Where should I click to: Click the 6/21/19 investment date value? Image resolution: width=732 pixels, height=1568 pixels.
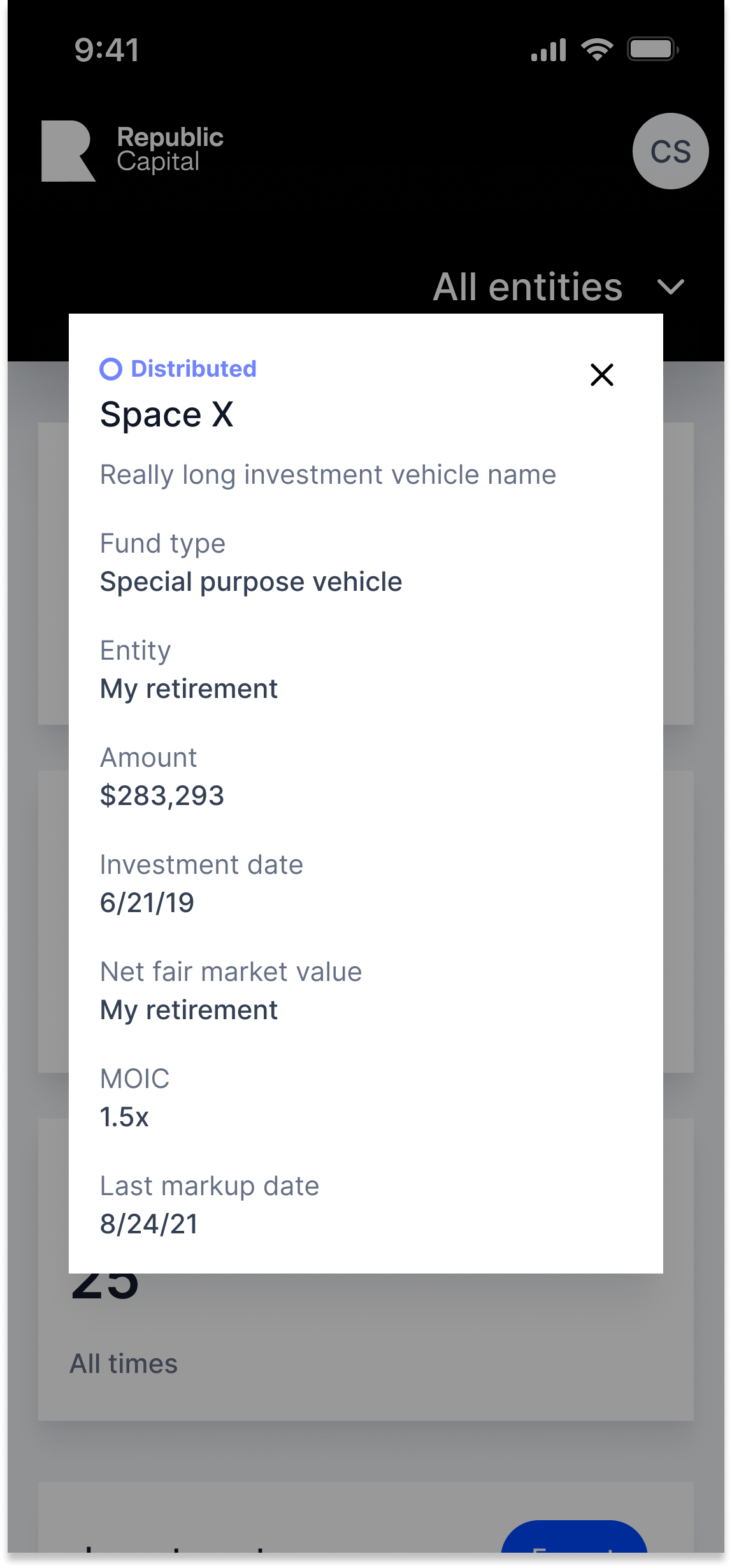coord(147,903)
